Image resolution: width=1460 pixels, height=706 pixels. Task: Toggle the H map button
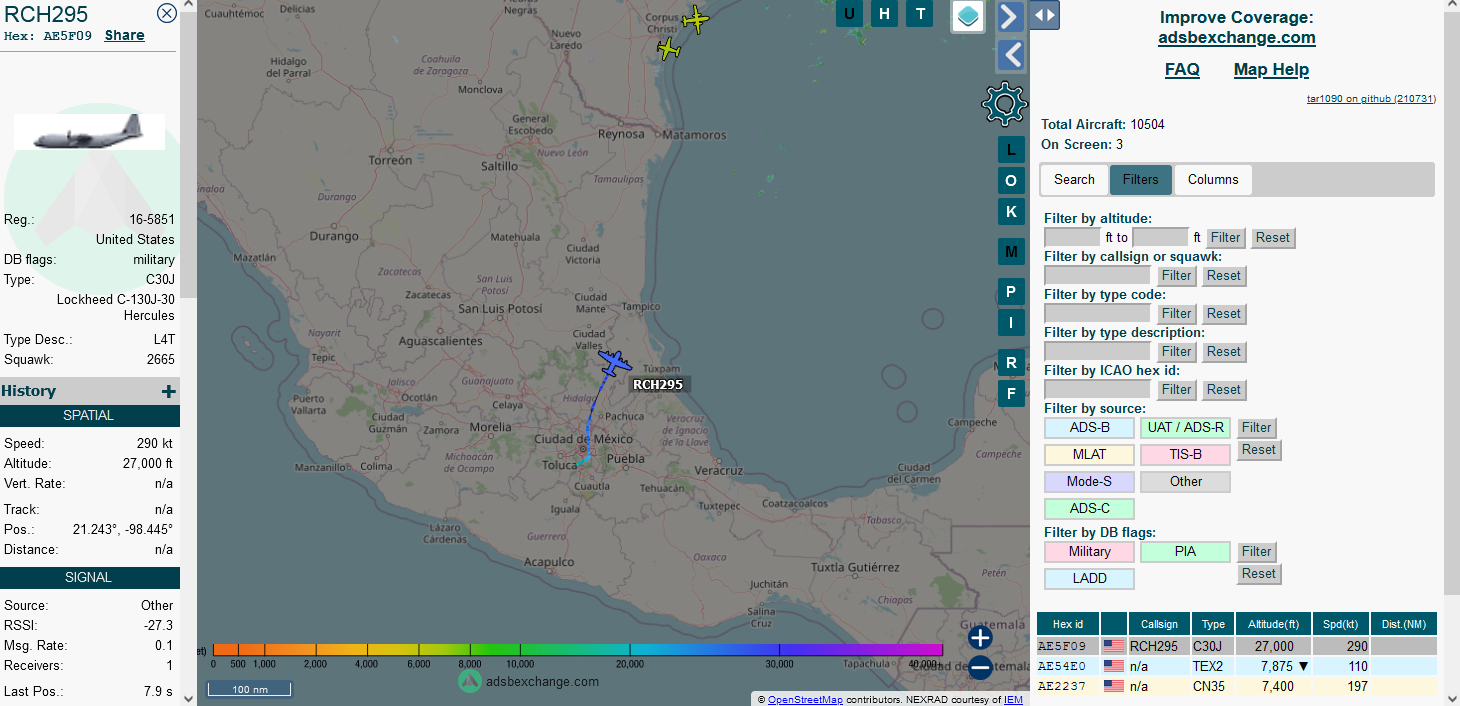[884, 13]
